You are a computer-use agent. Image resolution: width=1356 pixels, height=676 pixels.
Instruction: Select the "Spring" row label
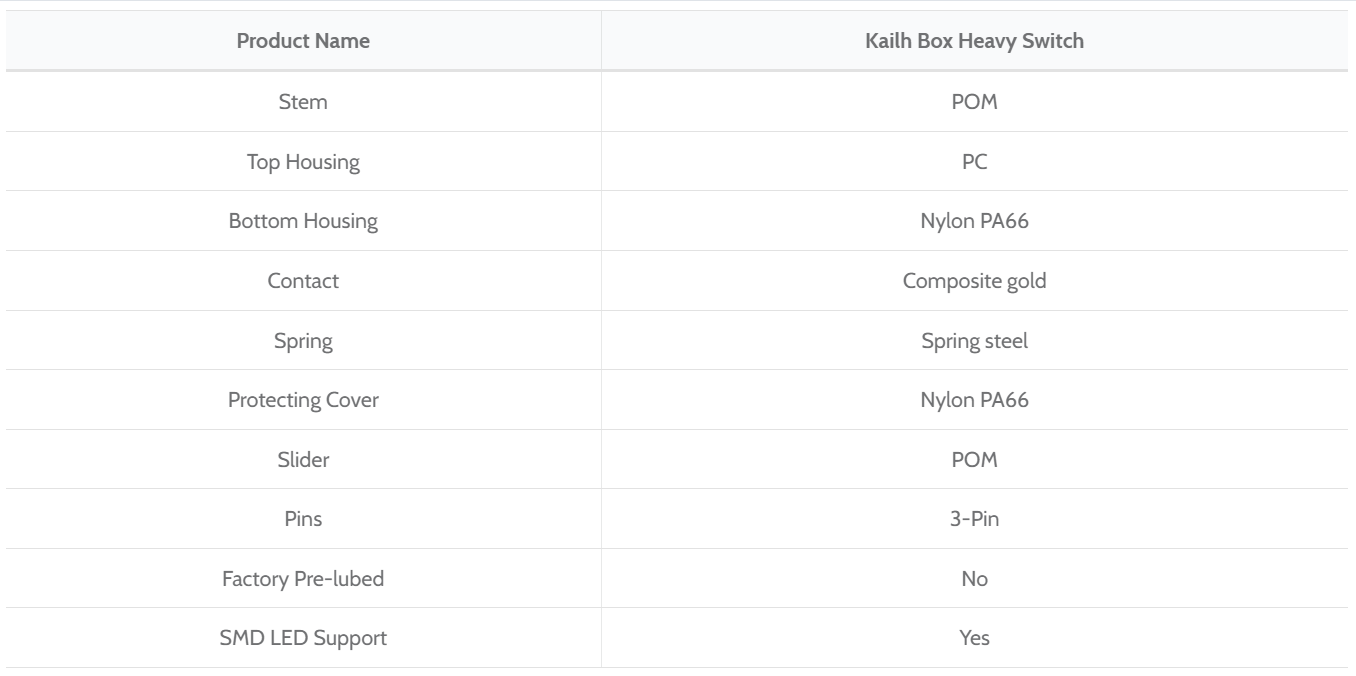[303, 341]
